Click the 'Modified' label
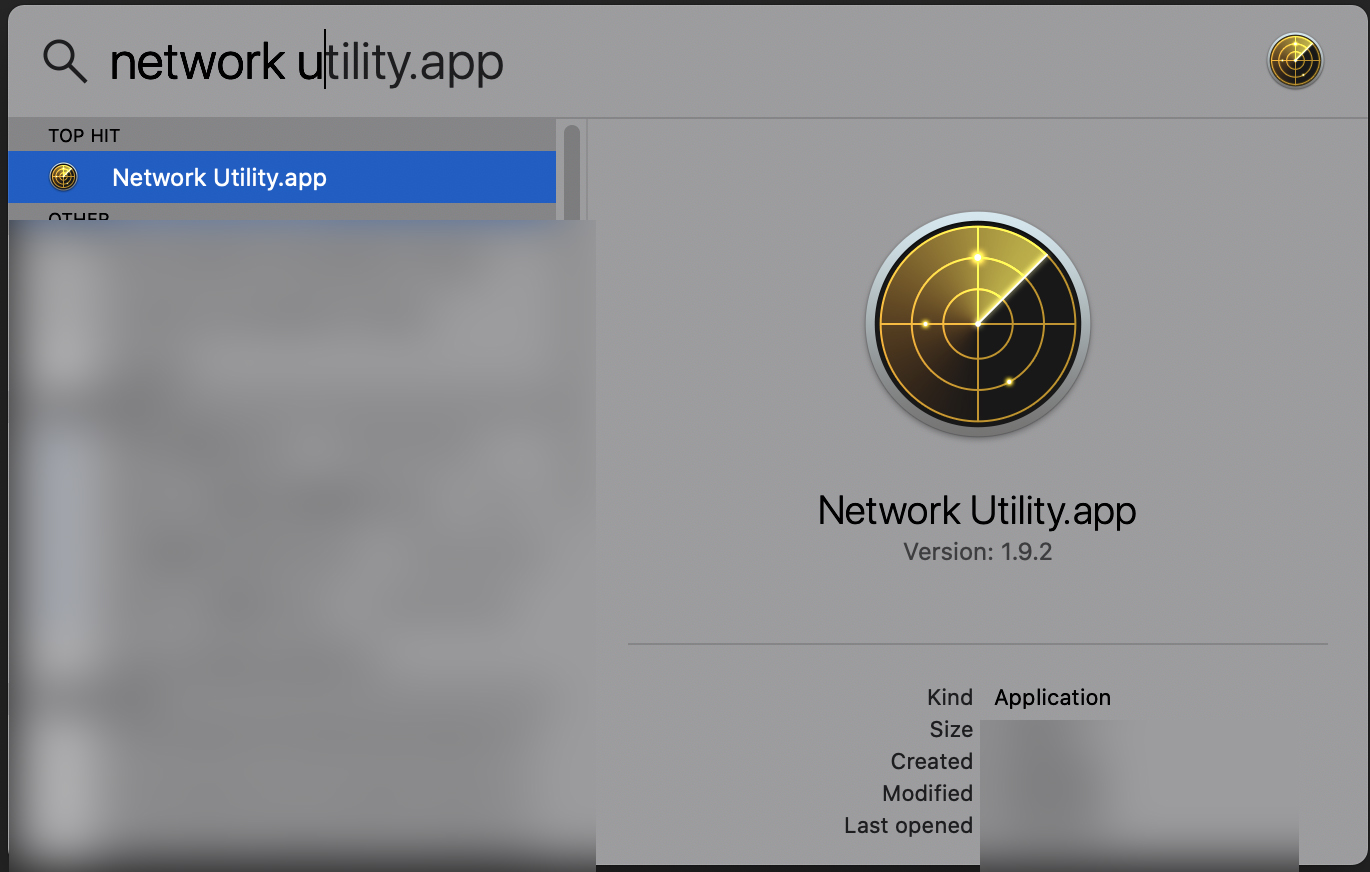Screen dimensions: 1370x872 [927, 793]
